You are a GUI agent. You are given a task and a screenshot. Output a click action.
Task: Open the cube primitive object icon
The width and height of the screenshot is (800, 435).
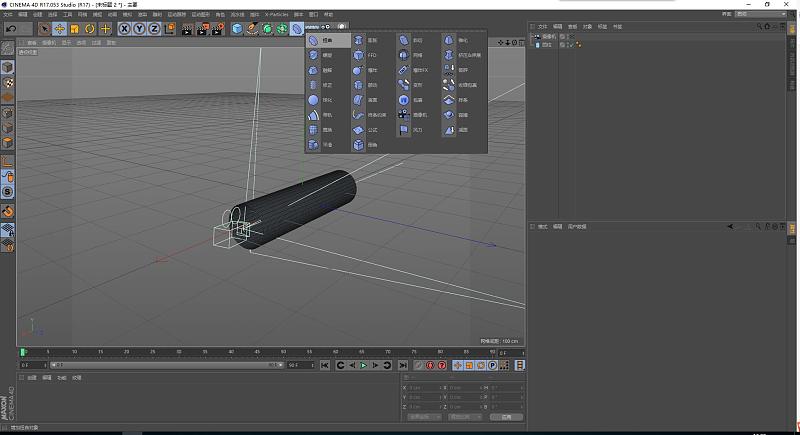[x=237, y=29]
